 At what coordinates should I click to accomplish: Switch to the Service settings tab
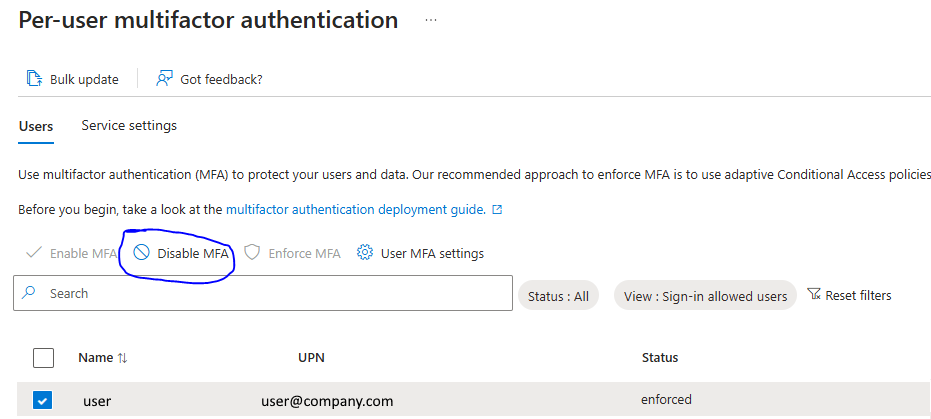point(129,125)
